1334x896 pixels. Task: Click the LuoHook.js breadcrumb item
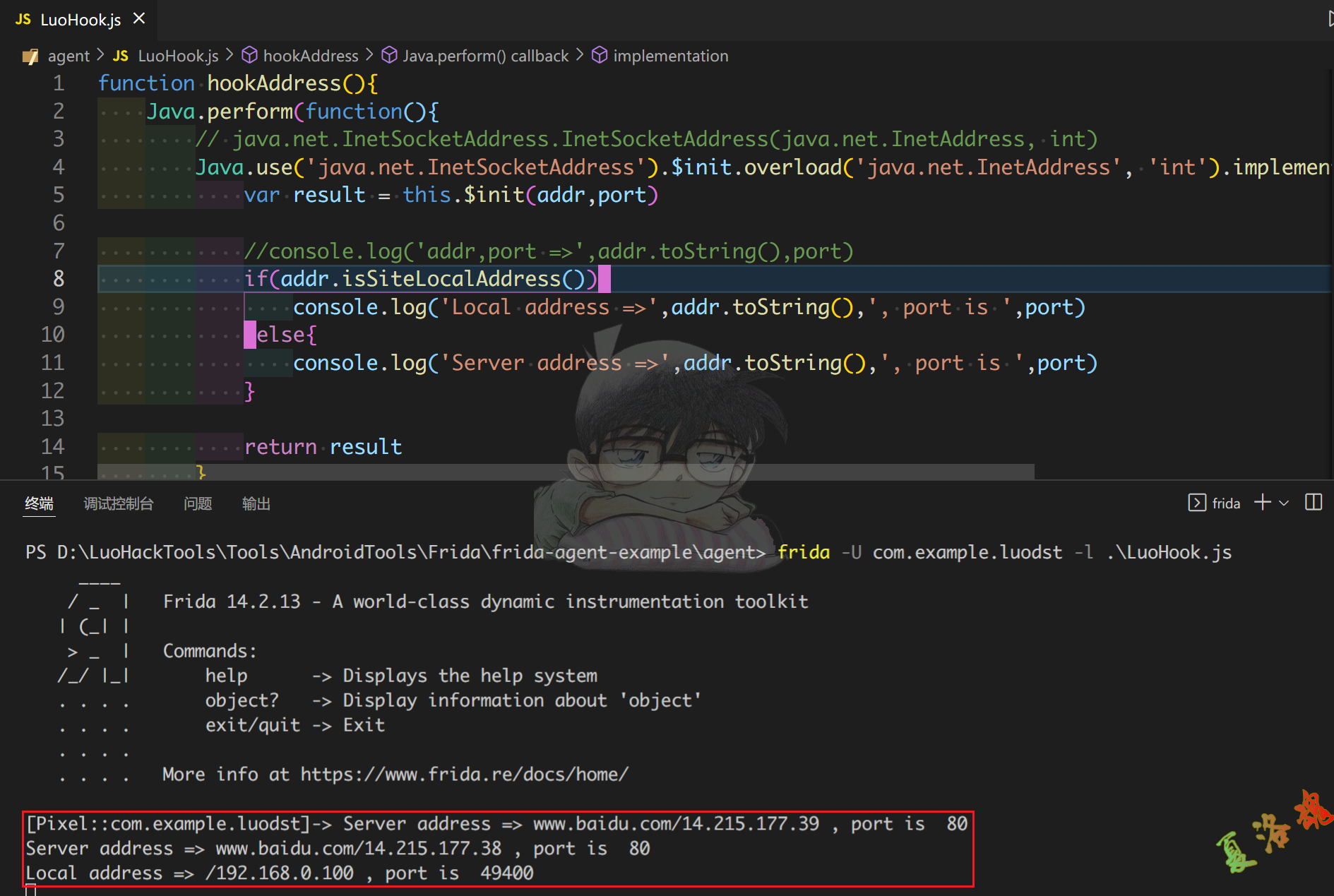coord(177,56)
